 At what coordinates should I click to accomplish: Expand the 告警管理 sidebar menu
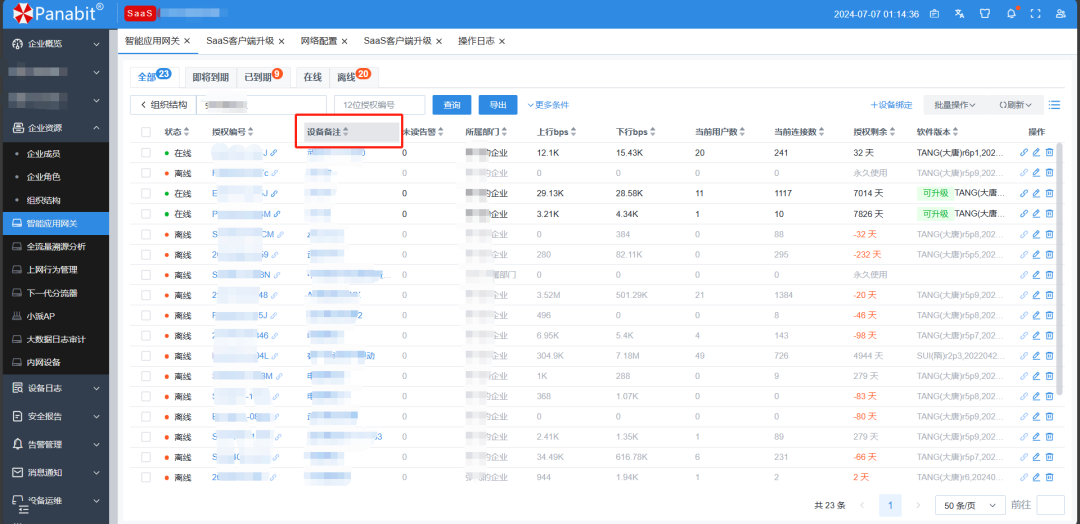[54, 444]
